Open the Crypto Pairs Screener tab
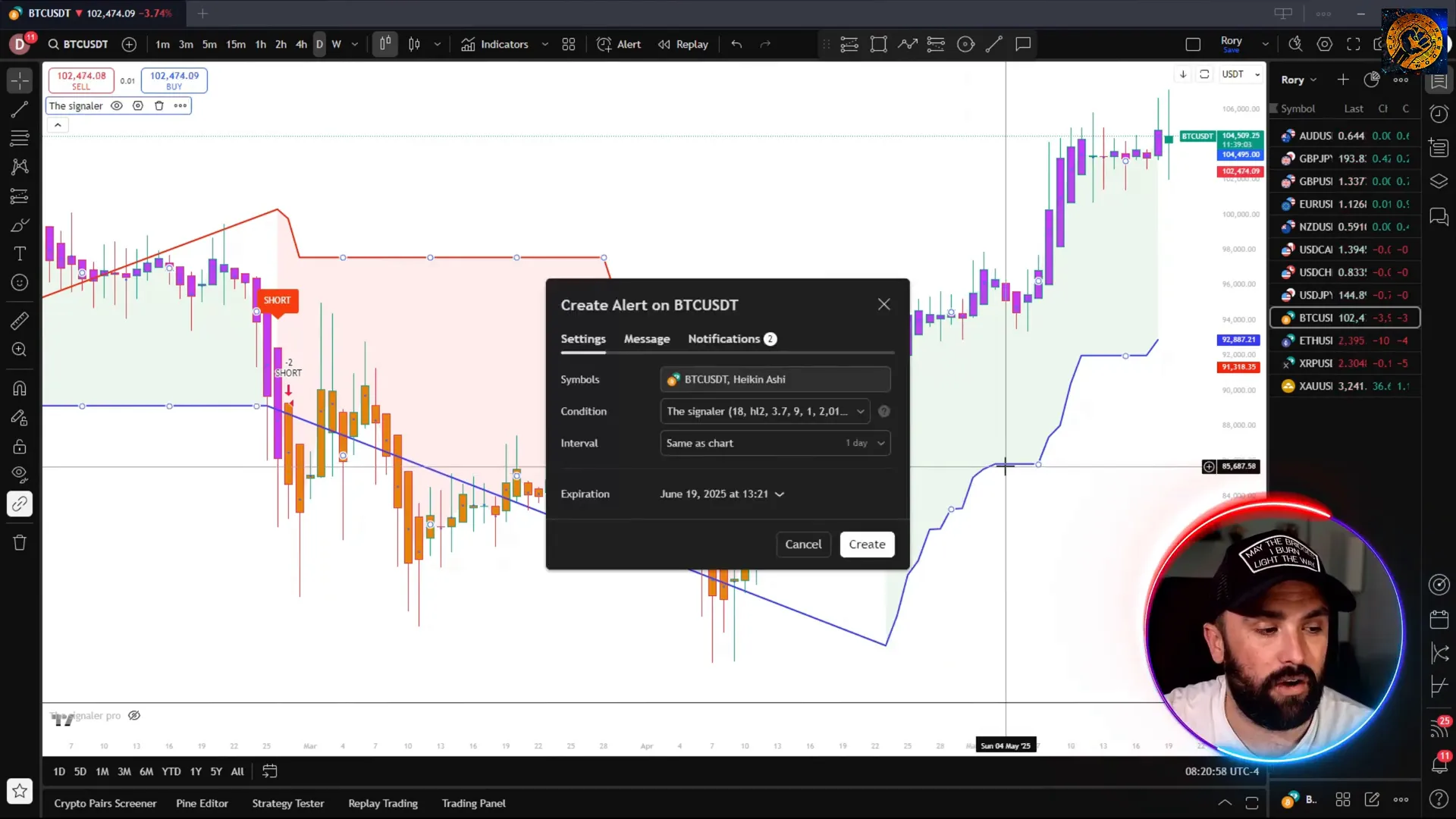 coord(105,804)
